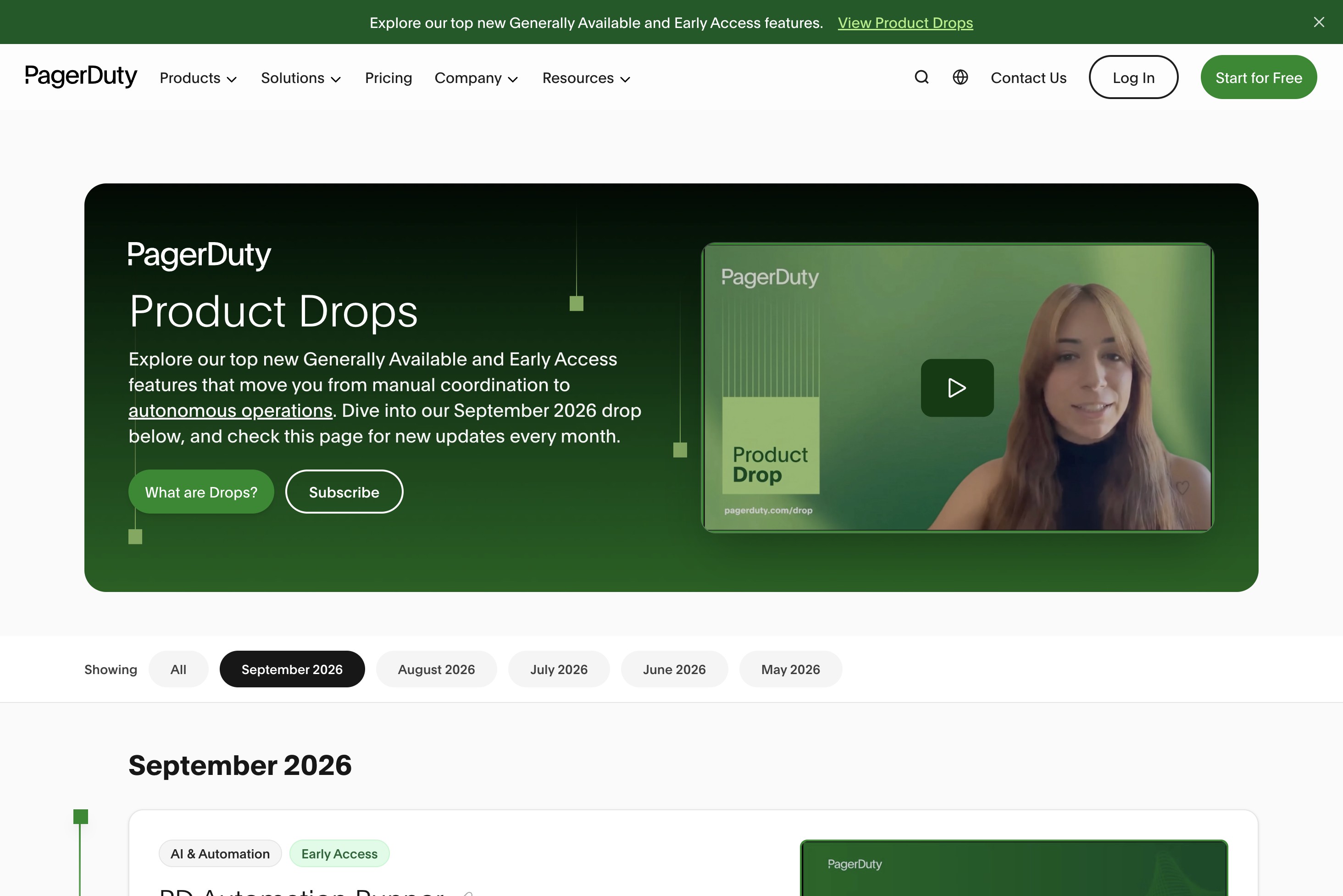
Task: Expand the Products menu
Action: (198, 77)
